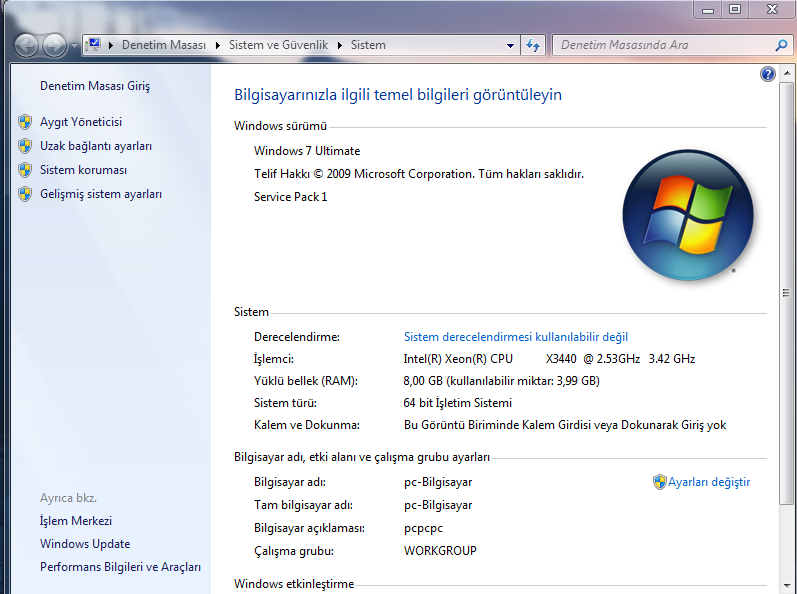Open İşlem Merkezi link
This screenshot has width=797, height=594.
76,521
